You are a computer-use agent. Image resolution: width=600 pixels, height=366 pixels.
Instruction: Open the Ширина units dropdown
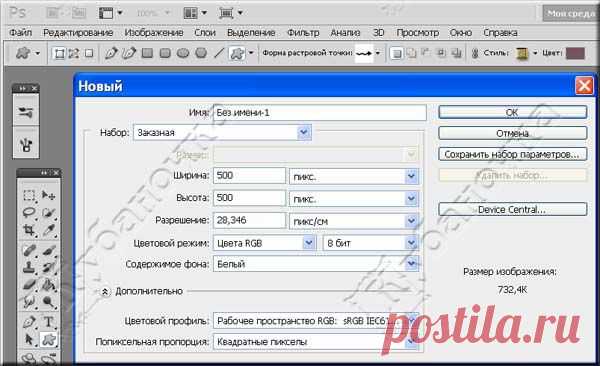tap(354, 176)
